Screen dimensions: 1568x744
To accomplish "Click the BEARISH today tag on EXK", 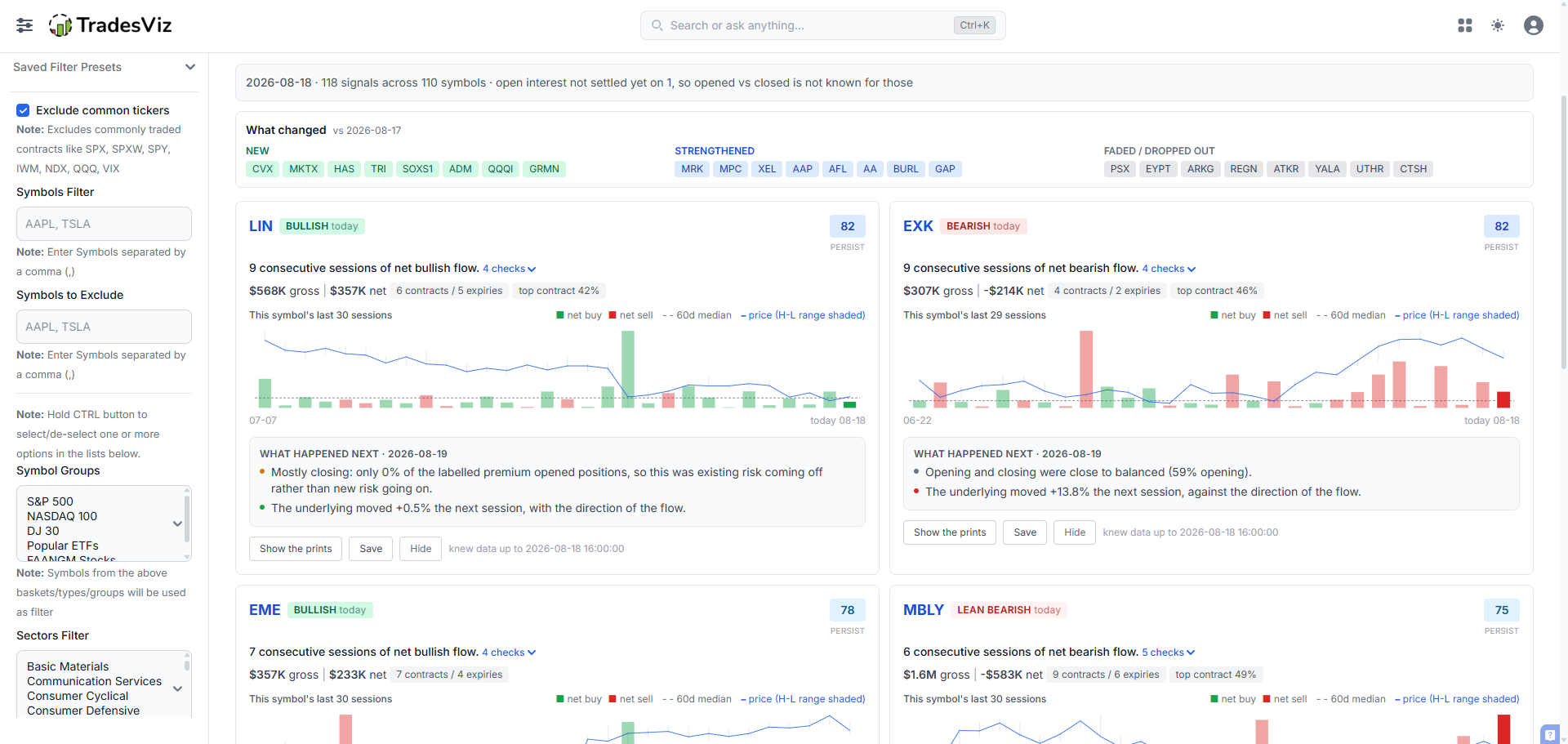I will [983, 226].
